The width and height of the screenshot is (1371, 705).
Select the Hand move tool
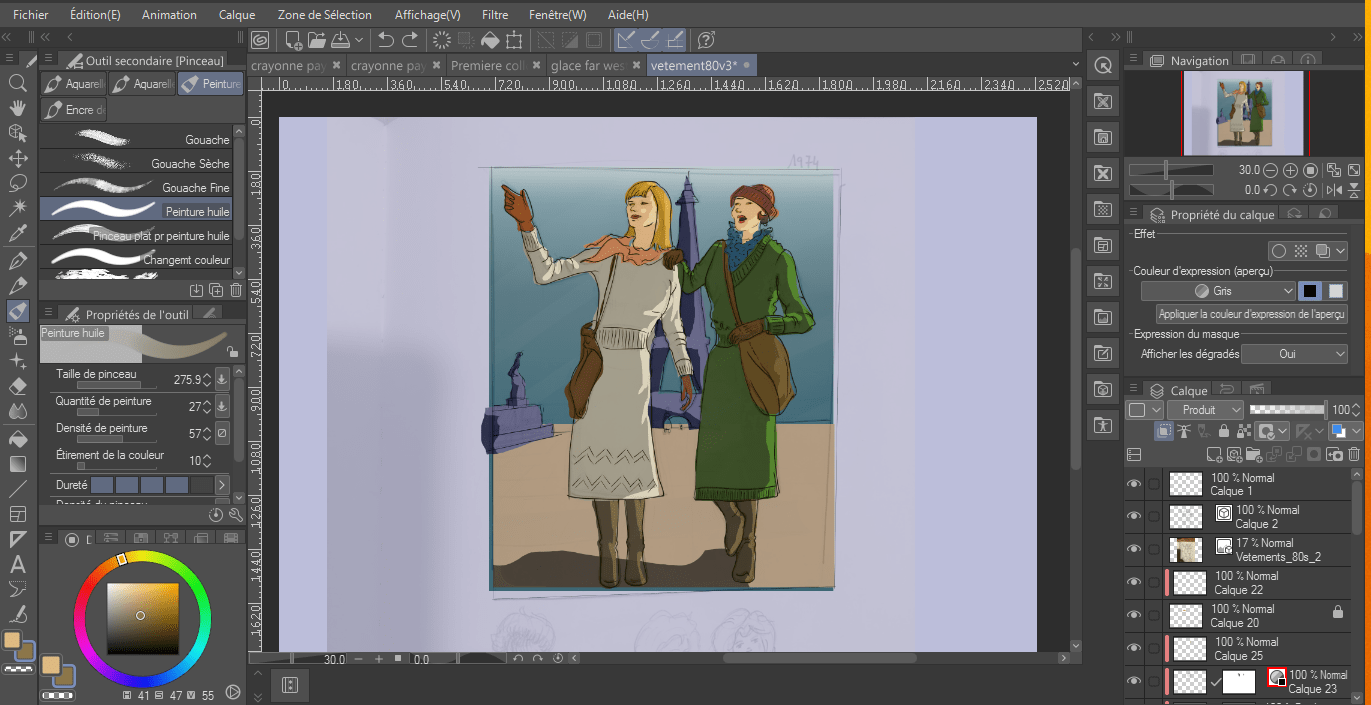click(17, 108)
